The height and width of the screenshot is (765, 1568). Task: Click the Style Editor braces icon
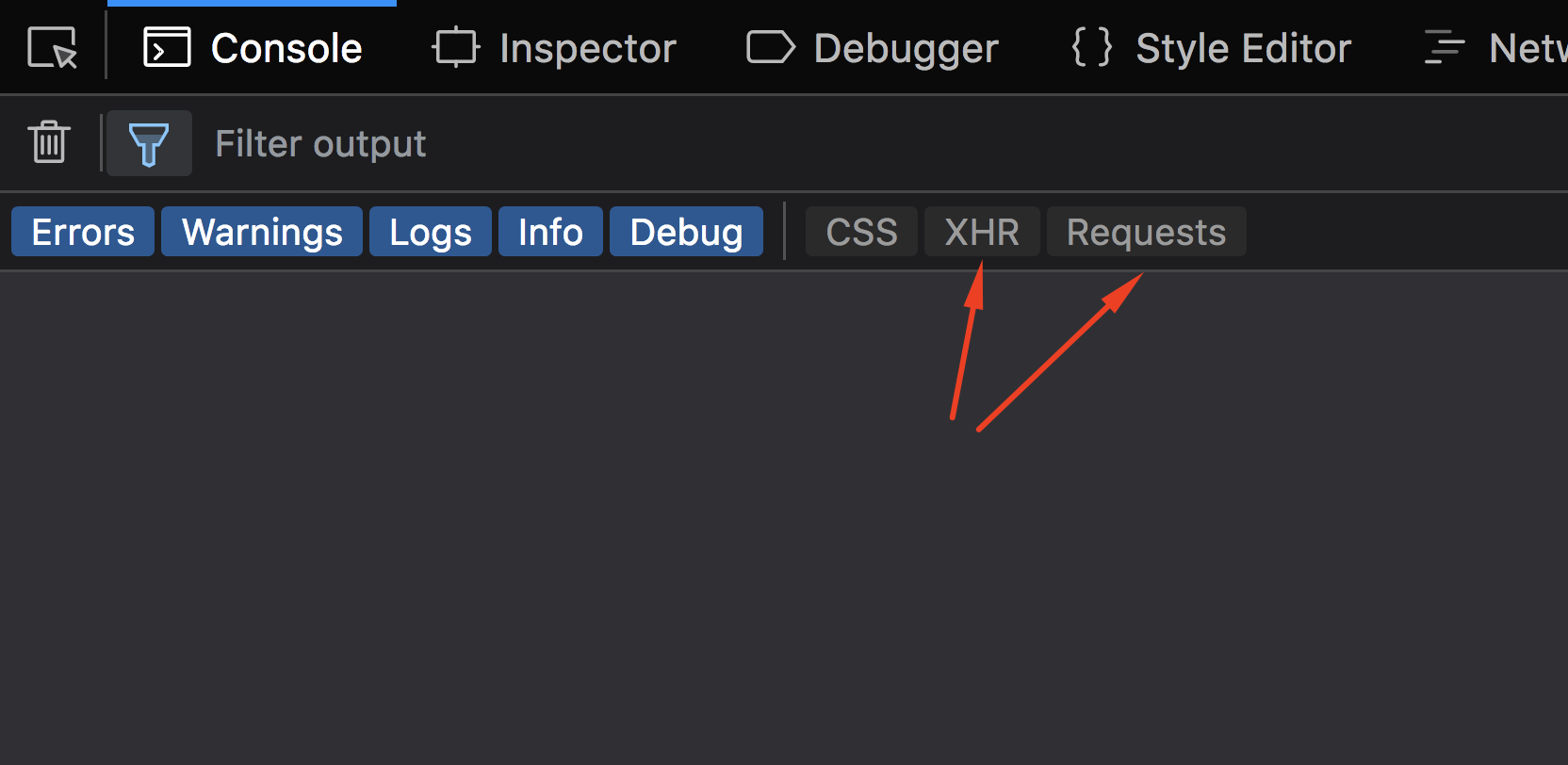pyautogui.click(x=1092, y=47)
